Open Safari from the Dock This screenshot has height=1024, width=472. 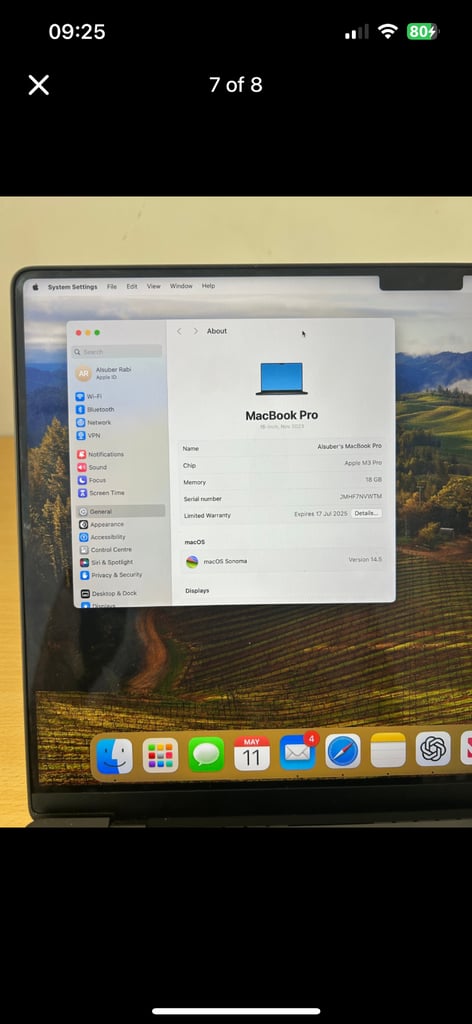tap(343, 752)
